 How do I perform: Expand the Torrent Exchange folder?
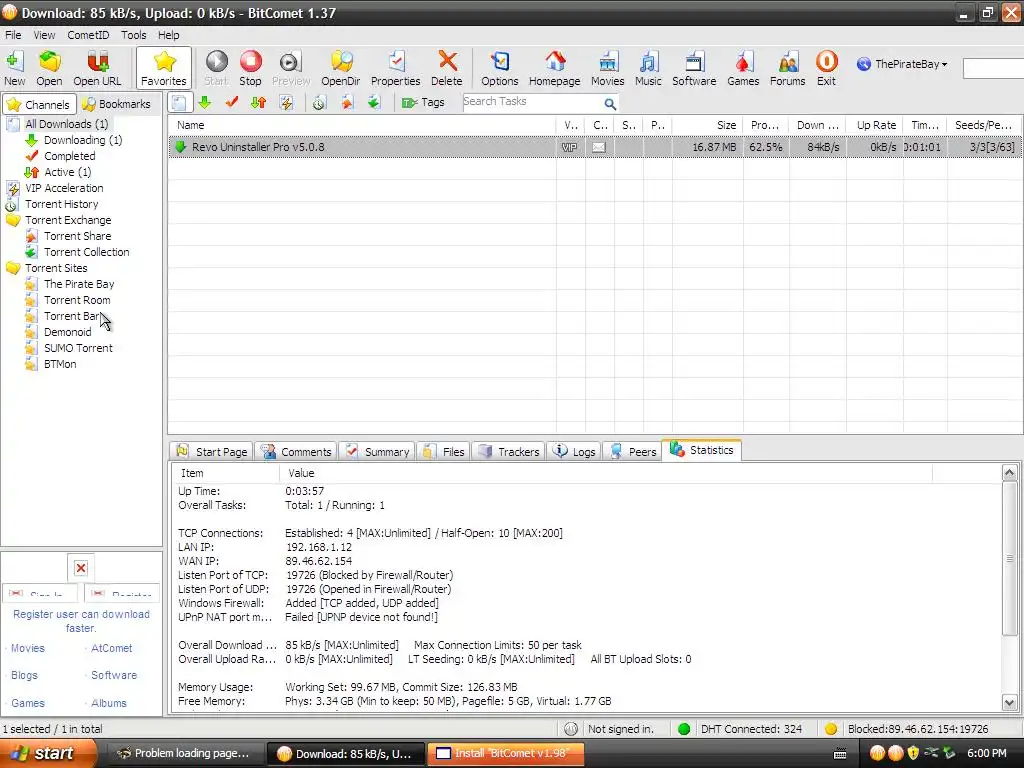click(x=68, y=220)
